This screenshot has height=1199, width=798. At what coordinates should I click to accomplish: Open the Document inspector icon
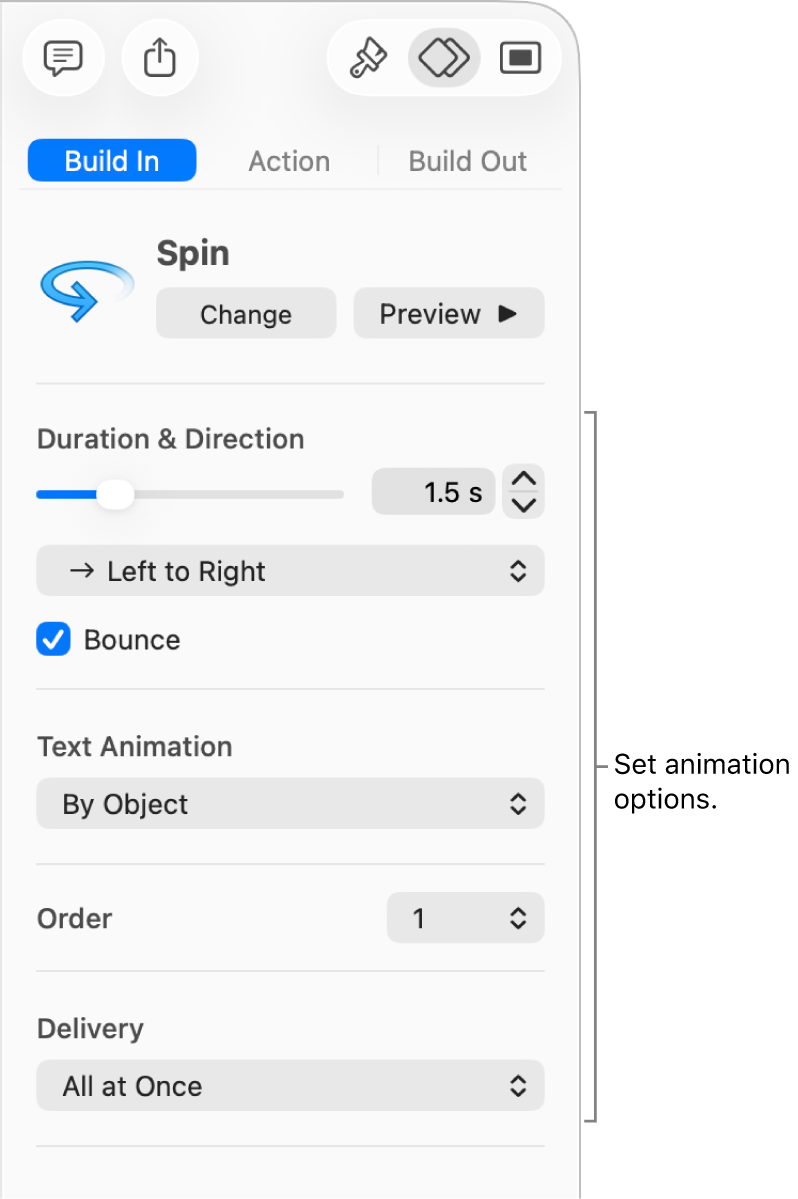[x=521, y=58]
